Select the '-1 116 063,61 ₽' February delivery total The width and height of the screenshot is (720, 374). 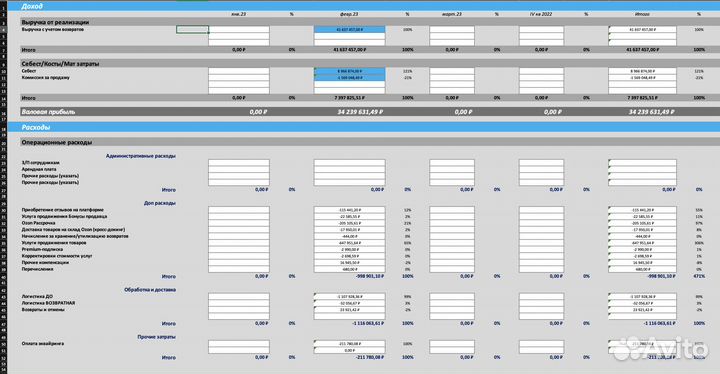pyautogui.click(x=368, y=323)
